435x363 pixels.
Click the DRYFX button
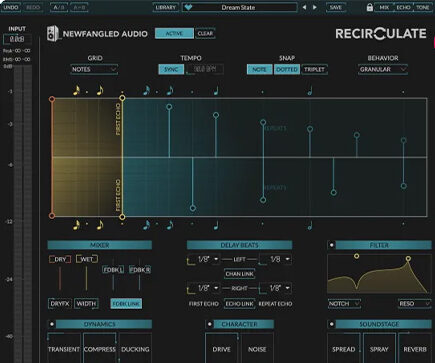(x=60, y=304)
